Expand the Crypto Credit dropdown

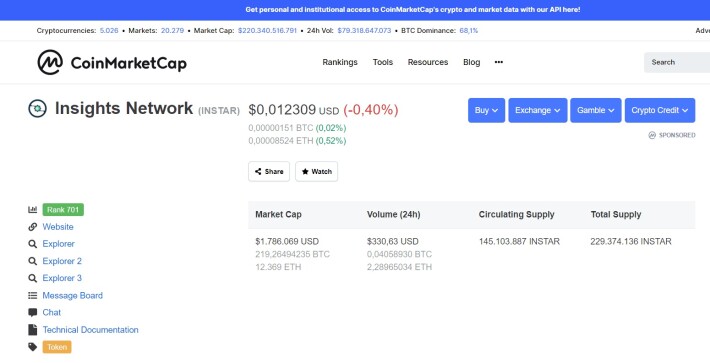(660, 110)
